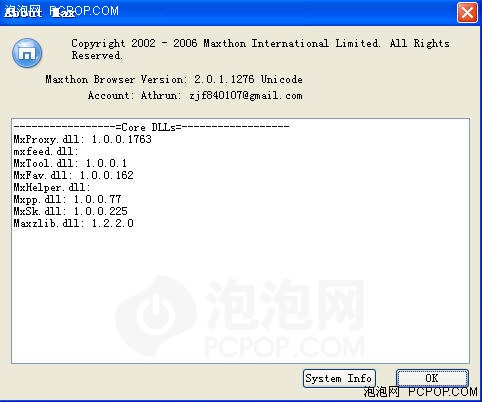Screen dimensions: 482x402
Task: Open System Info
Action: pyautogui.click(x=339, y=379)
